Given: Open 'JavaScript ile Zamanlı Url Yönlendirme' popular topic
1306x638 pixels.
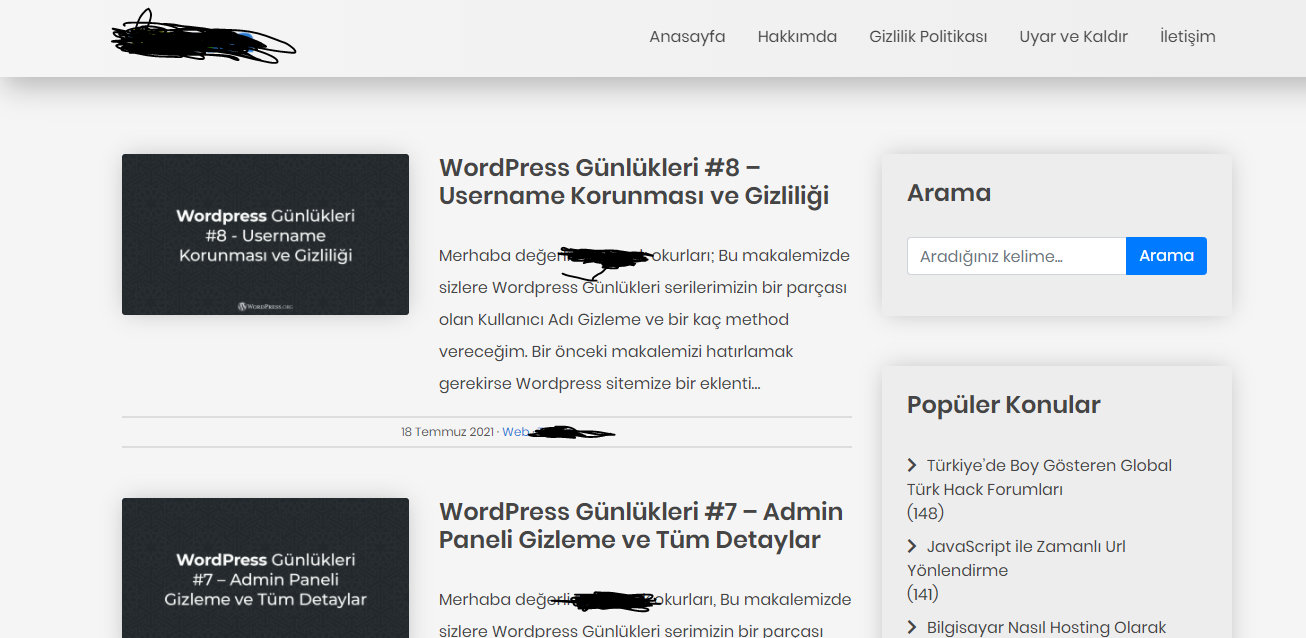Looking at the screenshot, I should (x=1016, y=558).
